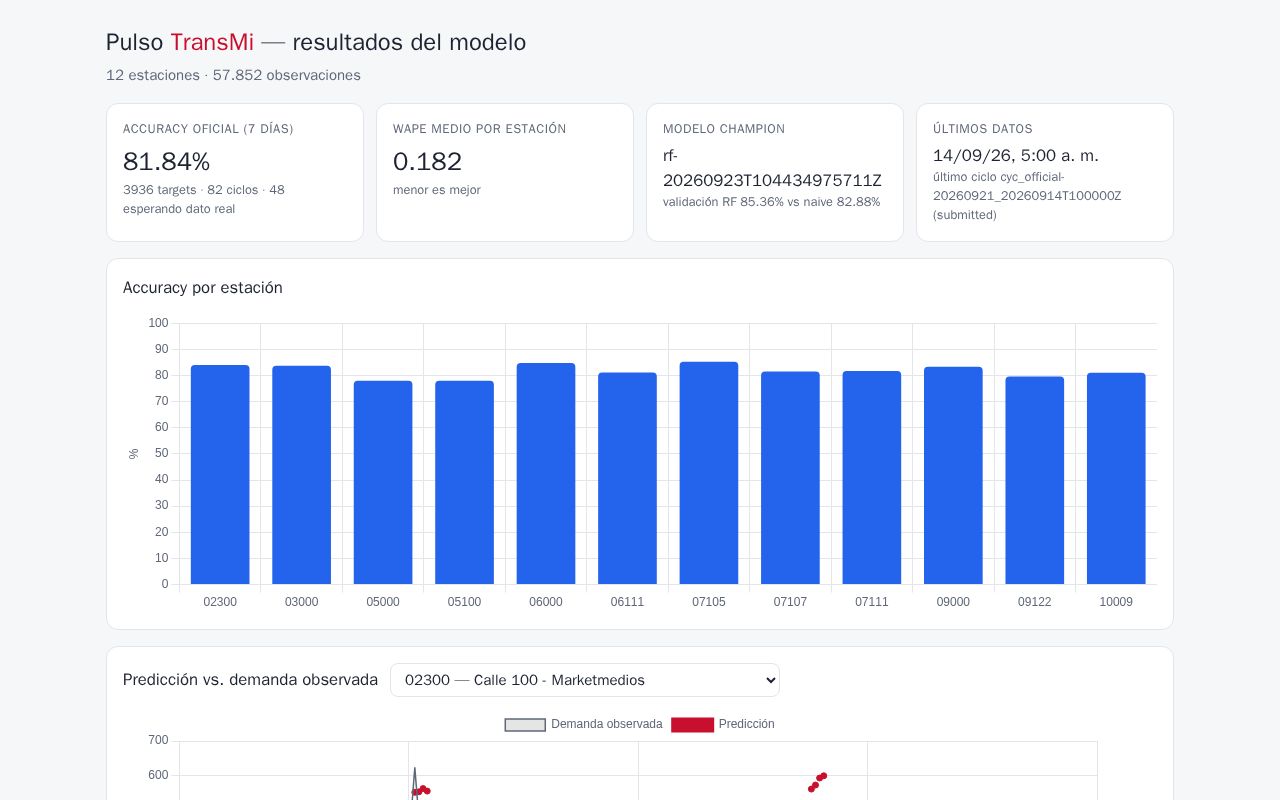Click the Accuracy por estación heading
Image resolution: width=1280 pixels, height=800 pixels.
pos(203,288)
